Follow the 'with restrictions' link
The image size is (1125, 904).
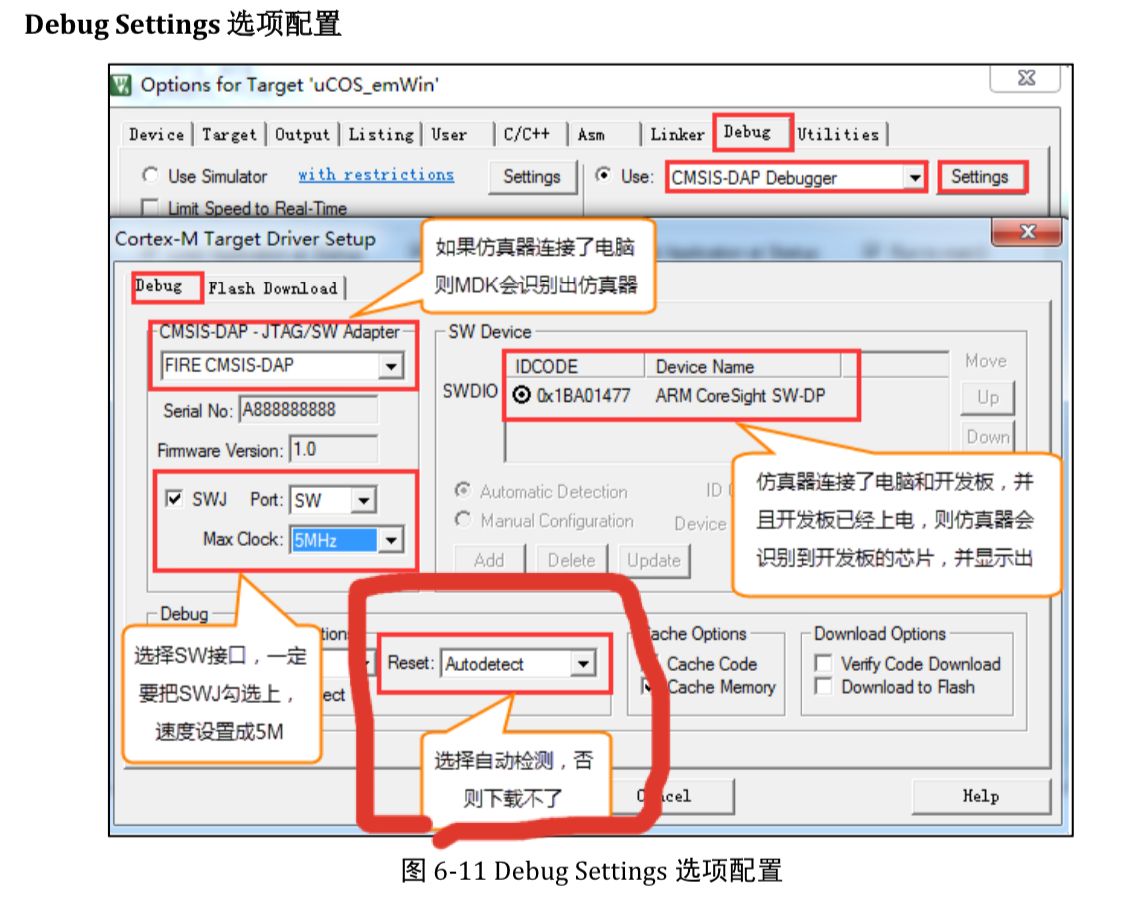(x=376, y=175)
